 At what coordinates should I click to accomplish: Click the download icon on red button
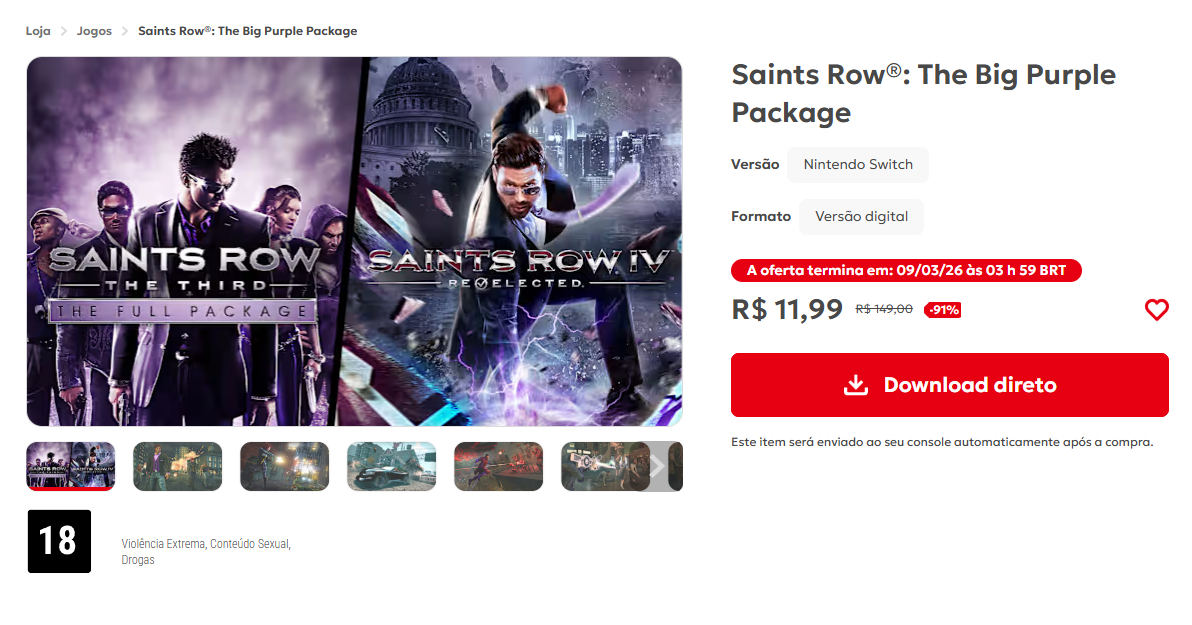[x=855, y=385]
